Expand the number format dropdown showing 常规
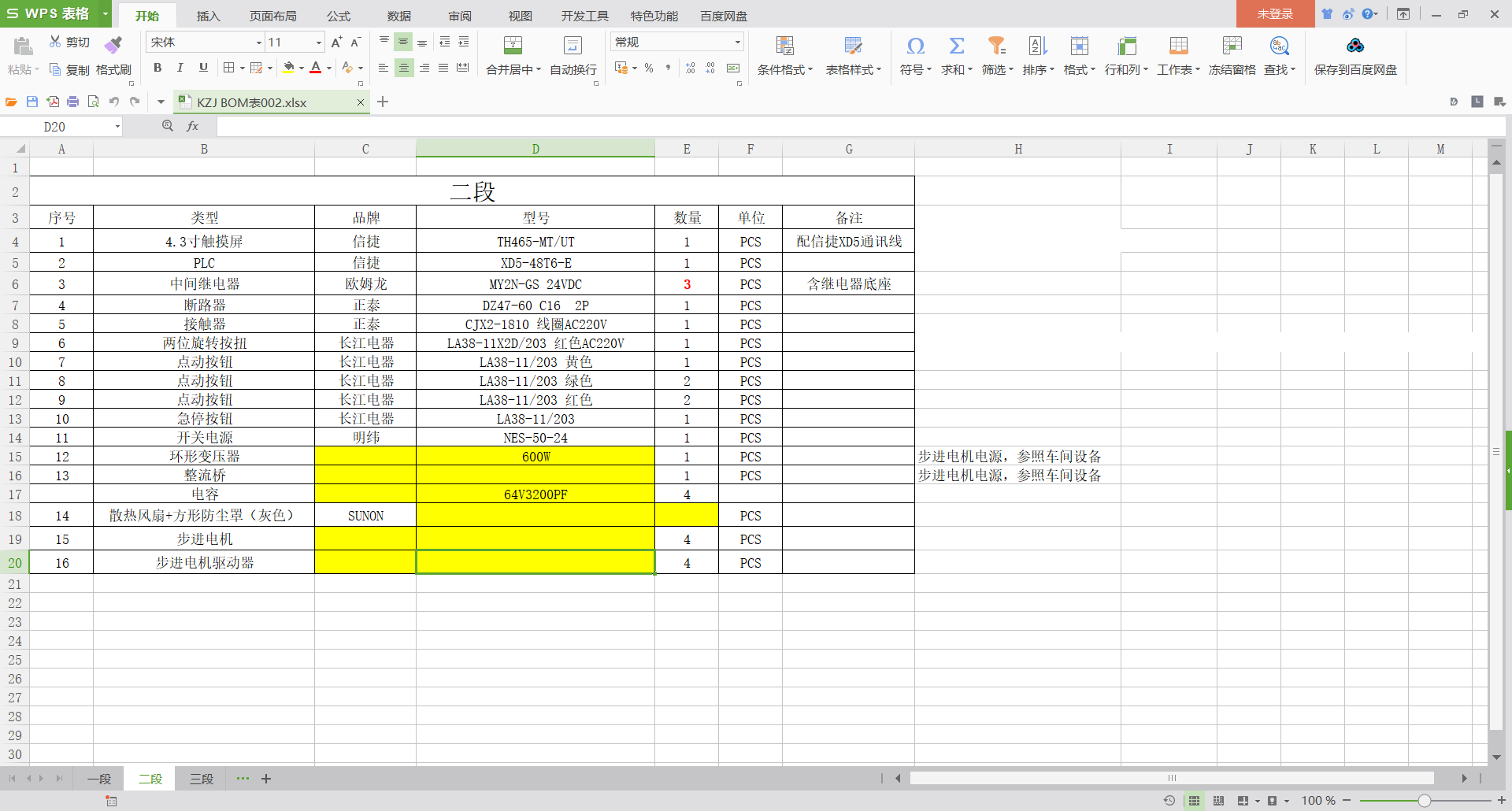Screen dimensions: 1512x811 pos(737,43)
